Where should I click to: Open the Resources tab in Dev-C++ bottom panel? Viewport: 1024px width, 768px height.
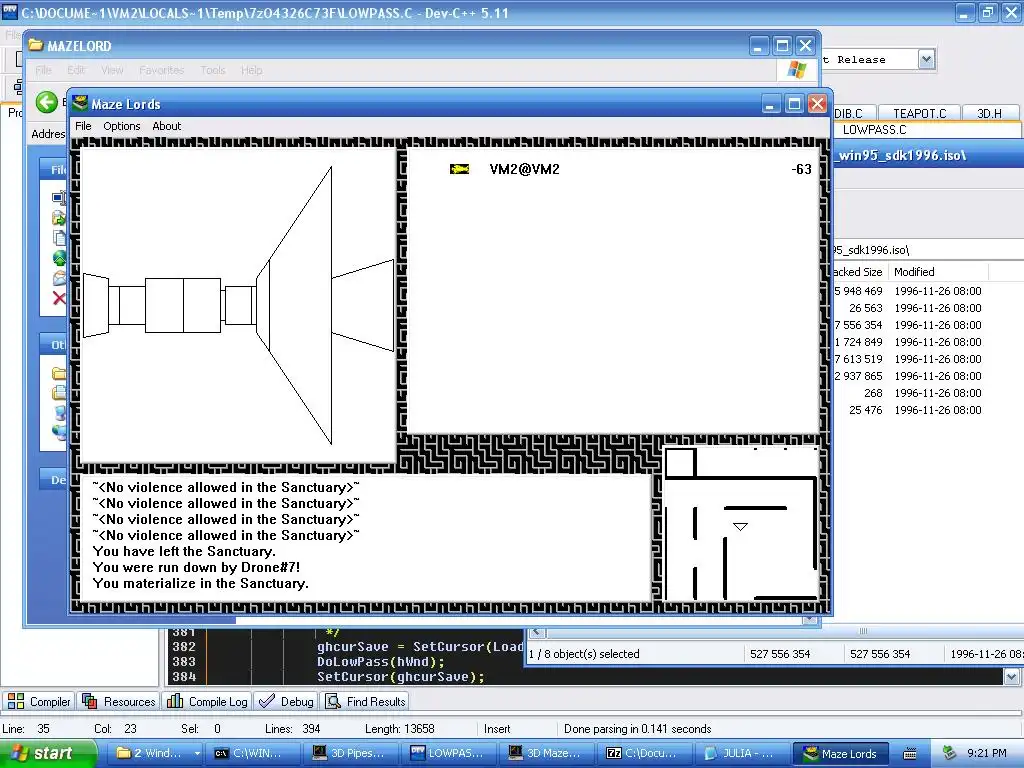pos(119,701)
